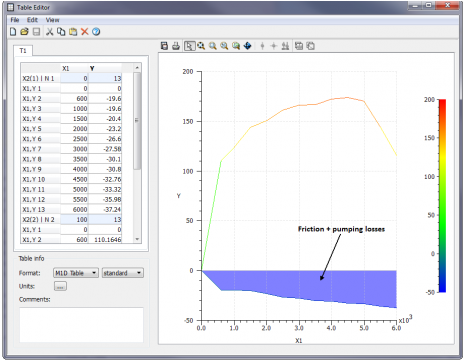Click the red Delete X icon
Viewport: 463px width, 360px height.
click(x=85, y=32)
